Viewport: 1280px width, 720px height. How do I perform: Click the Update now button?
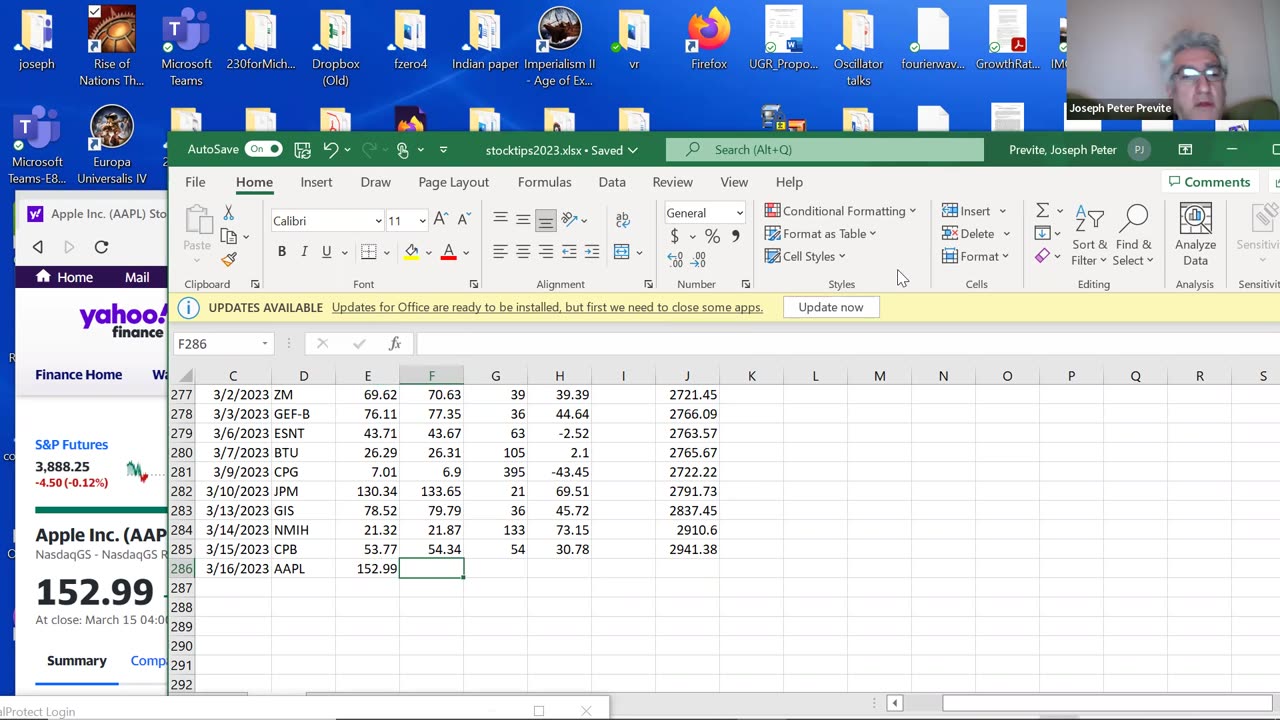[x=831, y=307]
